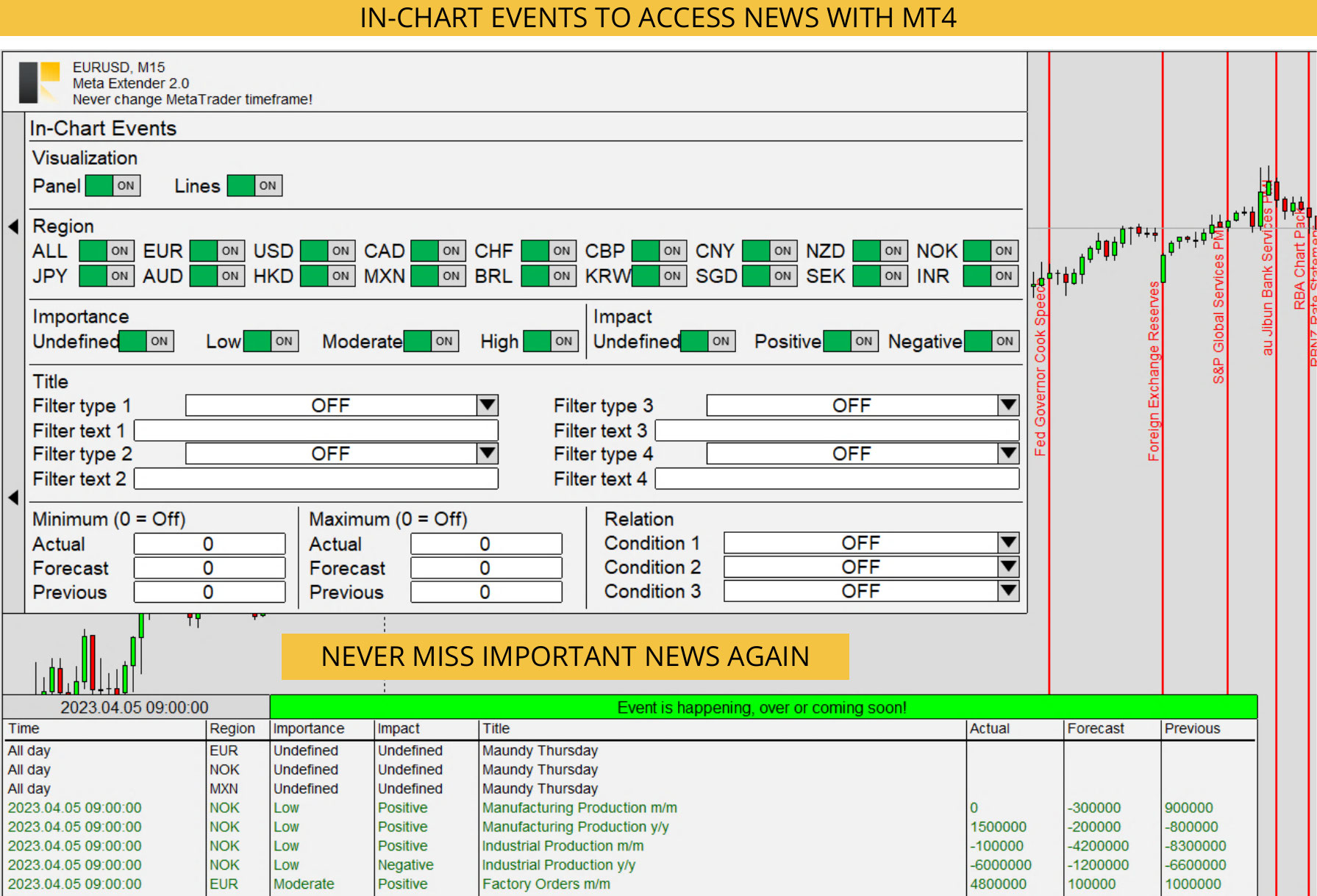Toggle the Impact Undefined switch

click(x=708, y=341)
